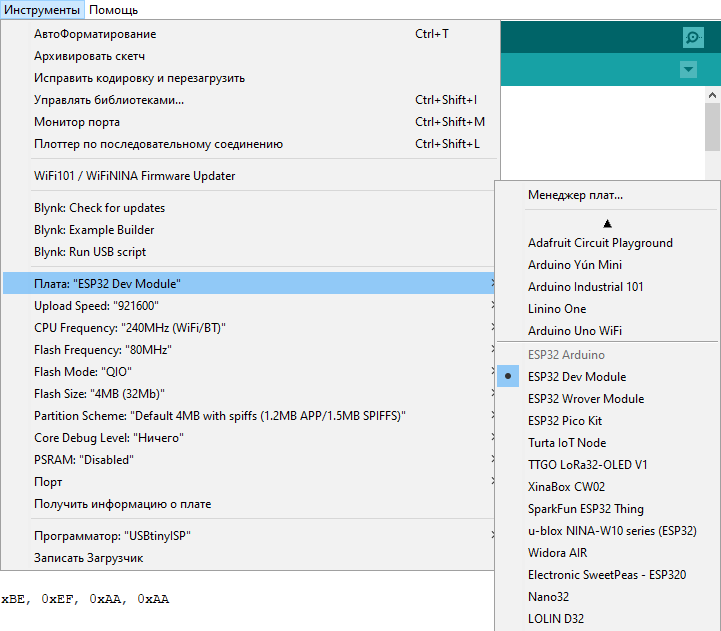
Task: Click Записать Загрузчик
Action: point(88,558)
